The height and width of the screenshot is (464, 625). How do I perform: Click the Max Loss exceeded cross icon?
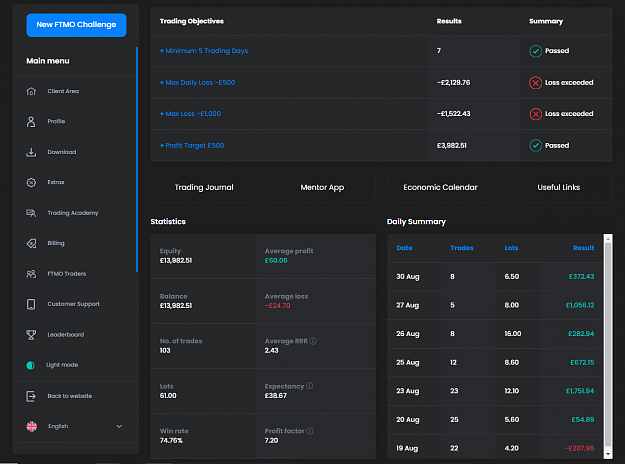click(535, 114)
